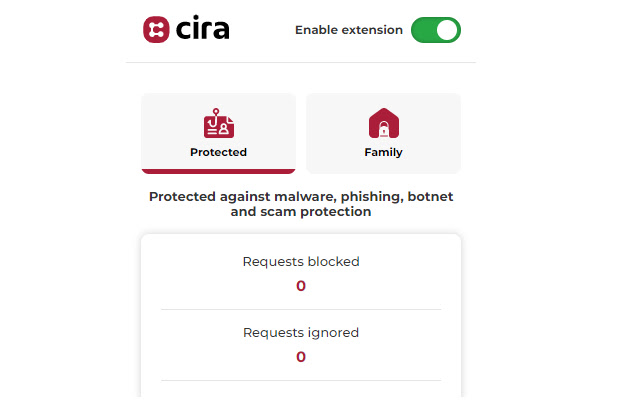Click the malware and phishing protection description
The height and width of the screenshot is (400, 640).
[301, 197]
